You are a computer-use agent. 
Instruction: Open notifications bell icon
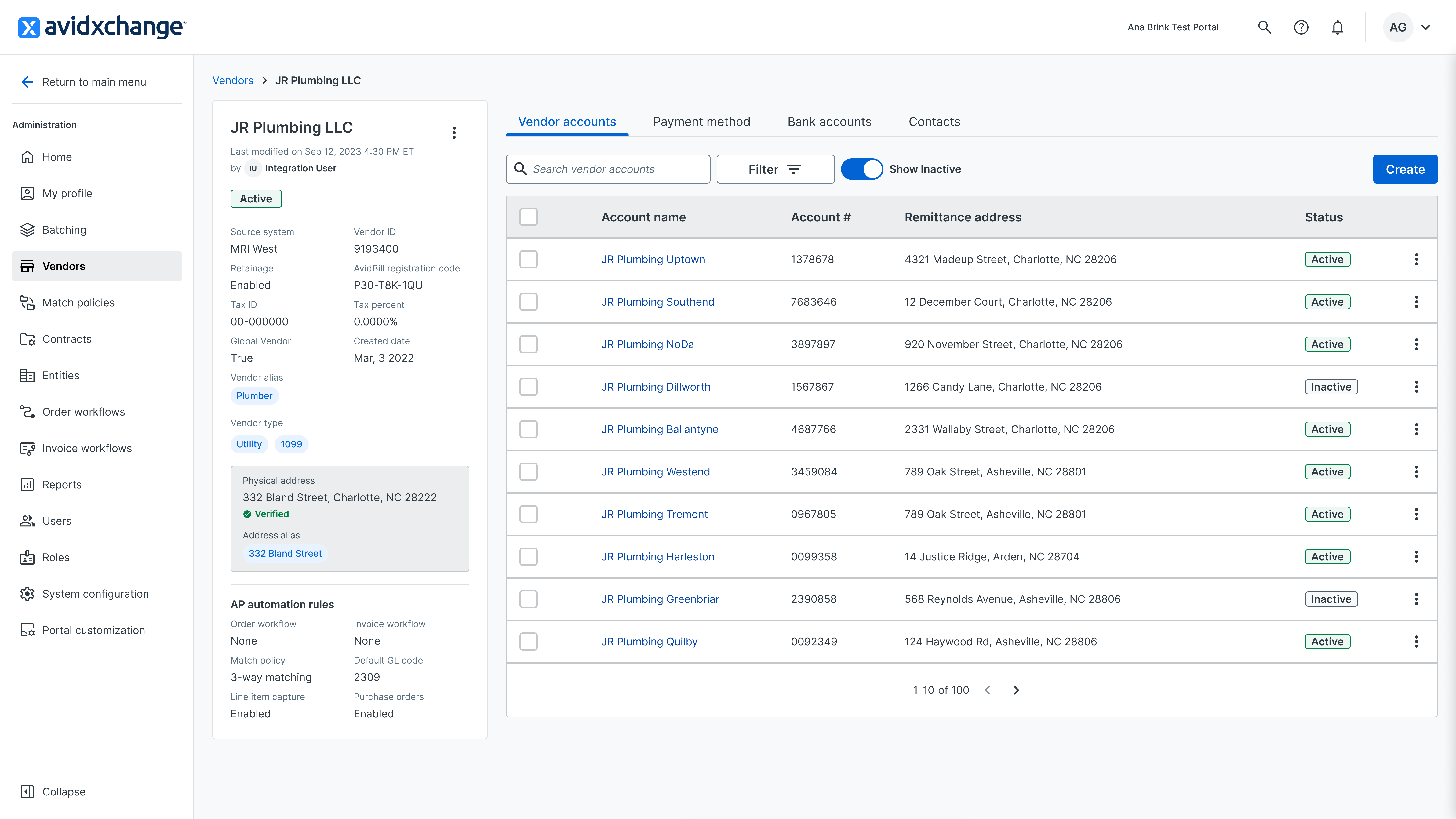1337,27
